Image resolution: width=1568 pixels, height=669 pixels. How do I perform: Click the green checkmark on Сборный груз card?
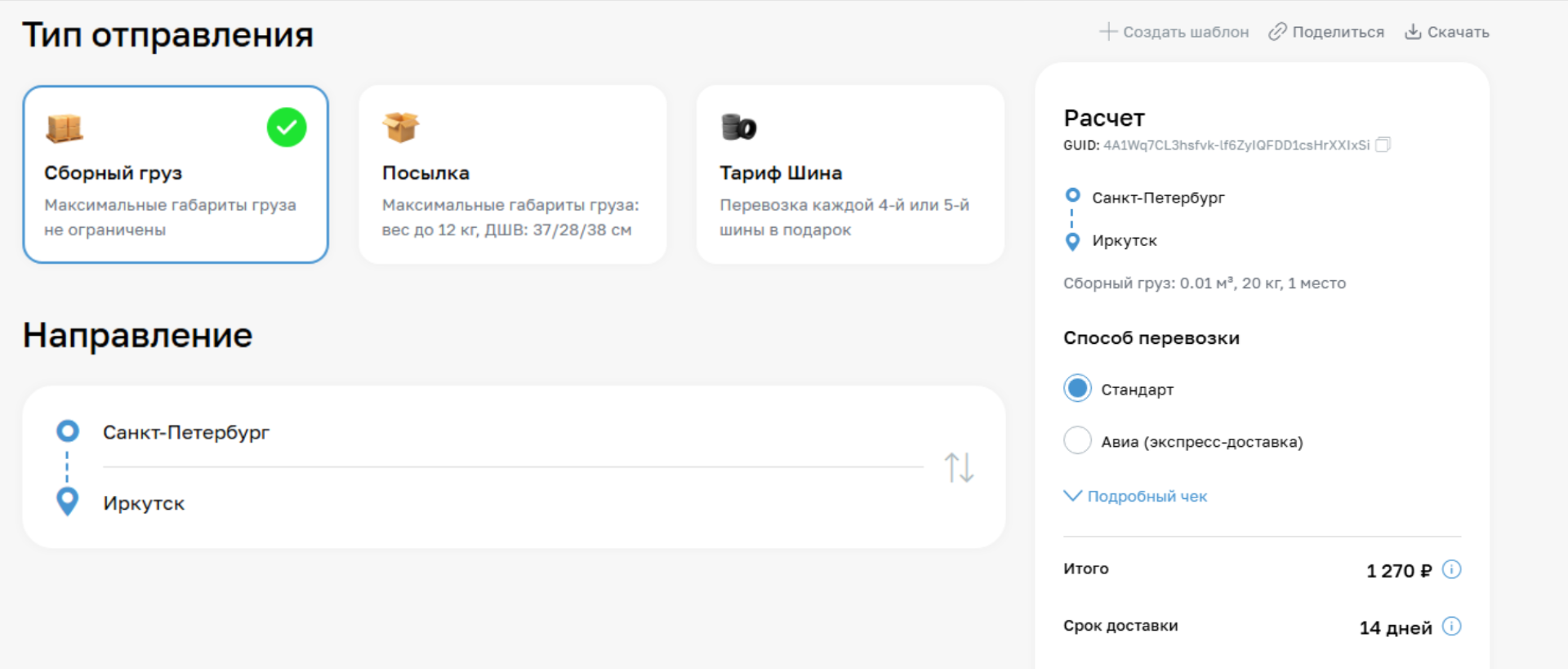pyautogui.click(x=287, y=127)
